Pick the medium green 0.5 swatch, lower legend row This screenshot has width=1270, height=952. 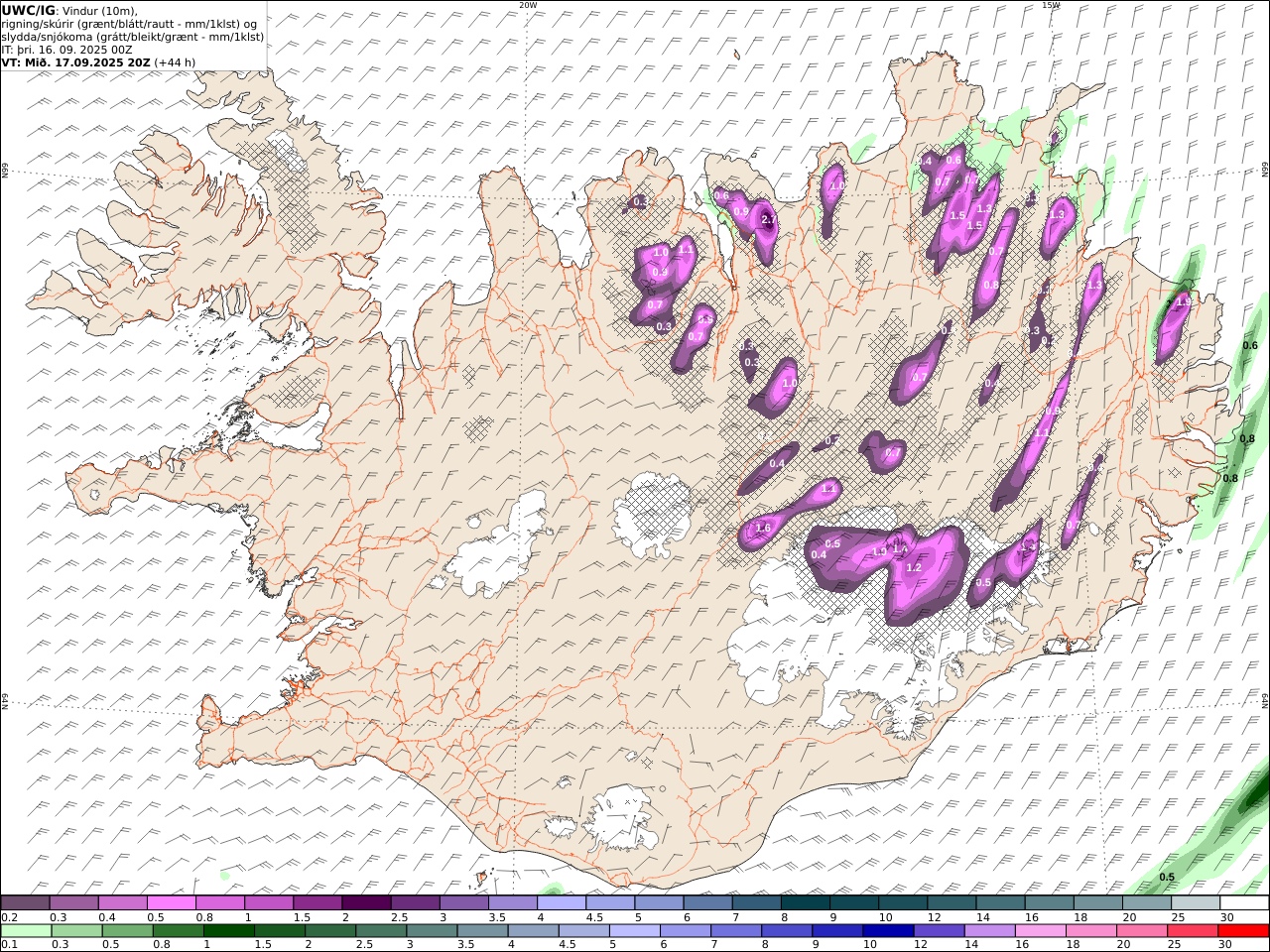(127, 930)
